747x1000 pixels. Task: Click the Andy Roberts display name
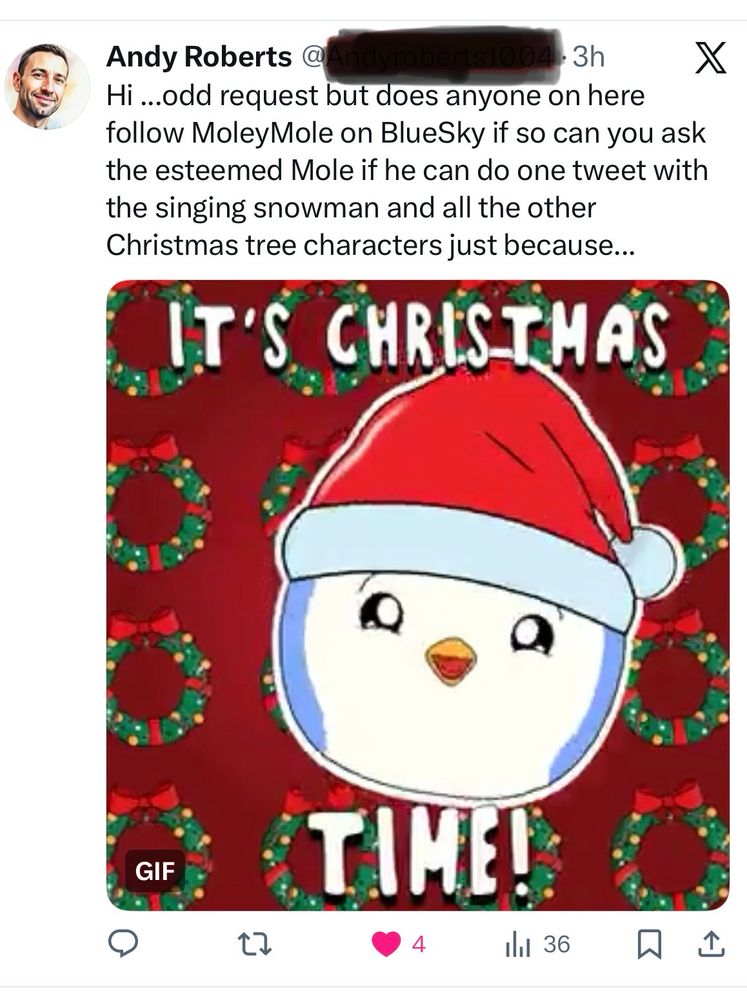point(199,58)
